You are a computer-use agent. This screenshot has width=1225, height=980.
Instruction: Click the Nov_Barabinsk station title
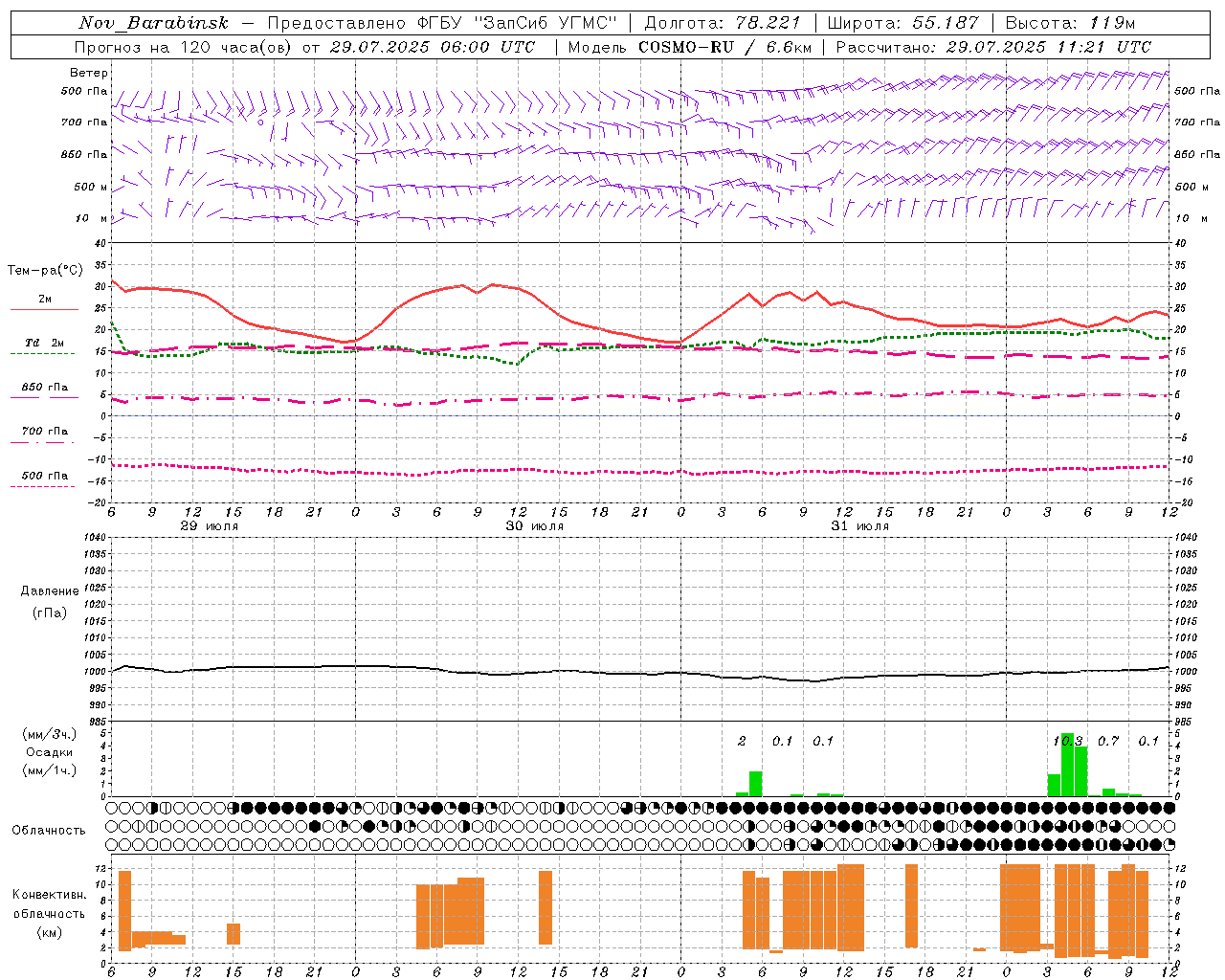[153, 23]
